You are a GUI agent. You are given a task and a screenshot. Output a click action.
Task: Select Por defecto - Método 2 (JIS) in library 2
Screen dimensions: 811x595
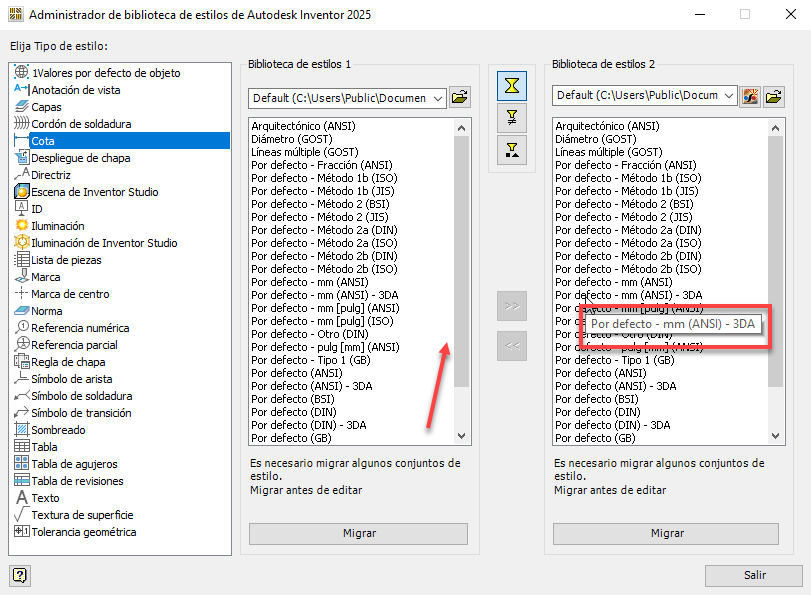pyautogui.click(x=624, y=217)
